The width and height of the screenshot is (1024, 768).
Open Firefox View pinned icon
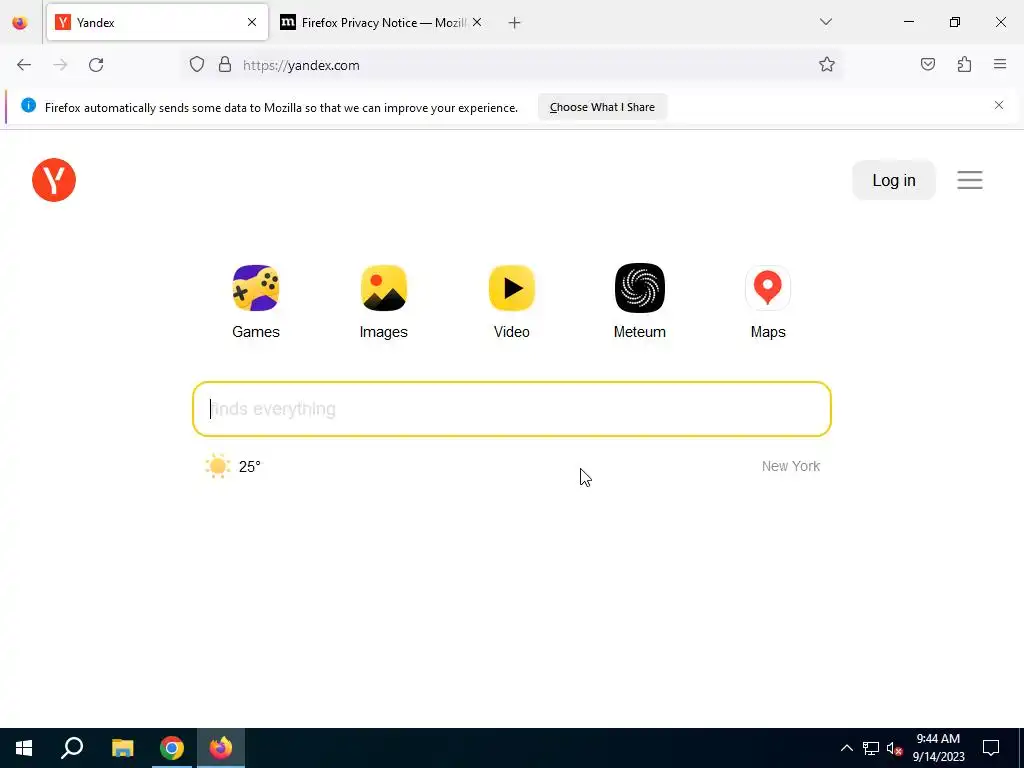[x=20, y=23]
